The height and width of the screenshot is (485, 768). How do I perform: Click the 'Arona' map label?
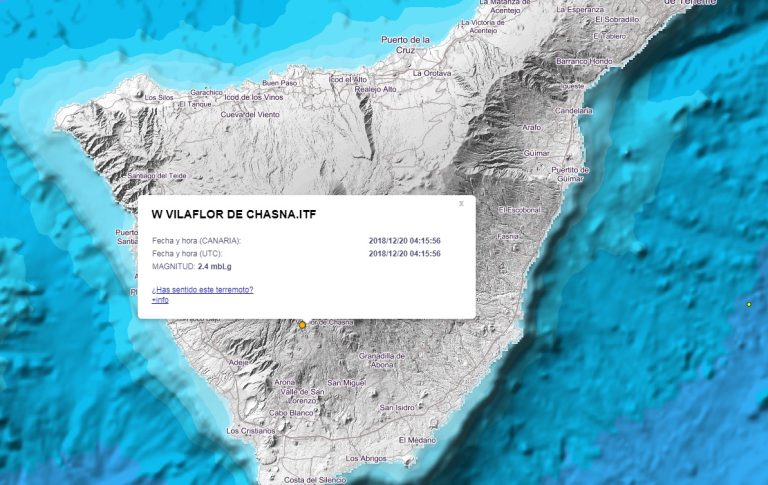coord(284,382)
